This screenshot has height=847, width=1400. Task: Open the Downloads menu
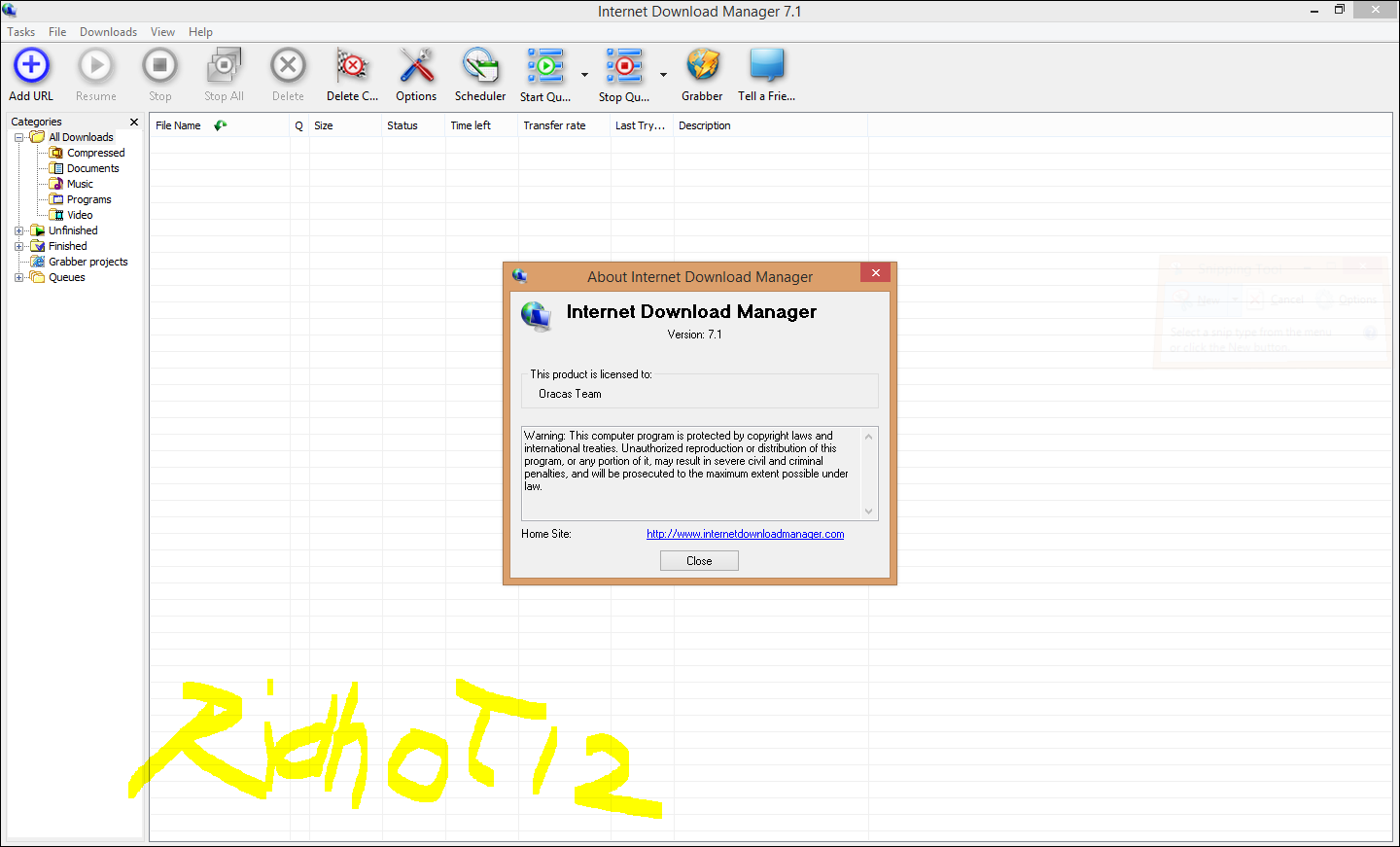(108, 32)
